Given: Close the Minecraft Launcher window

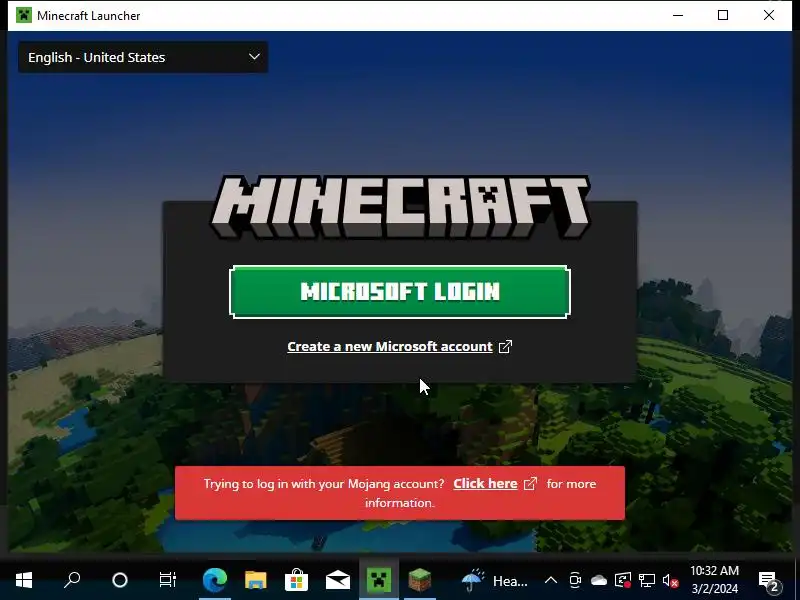Looking at the screenshot, I should click(x=769, y=15).
